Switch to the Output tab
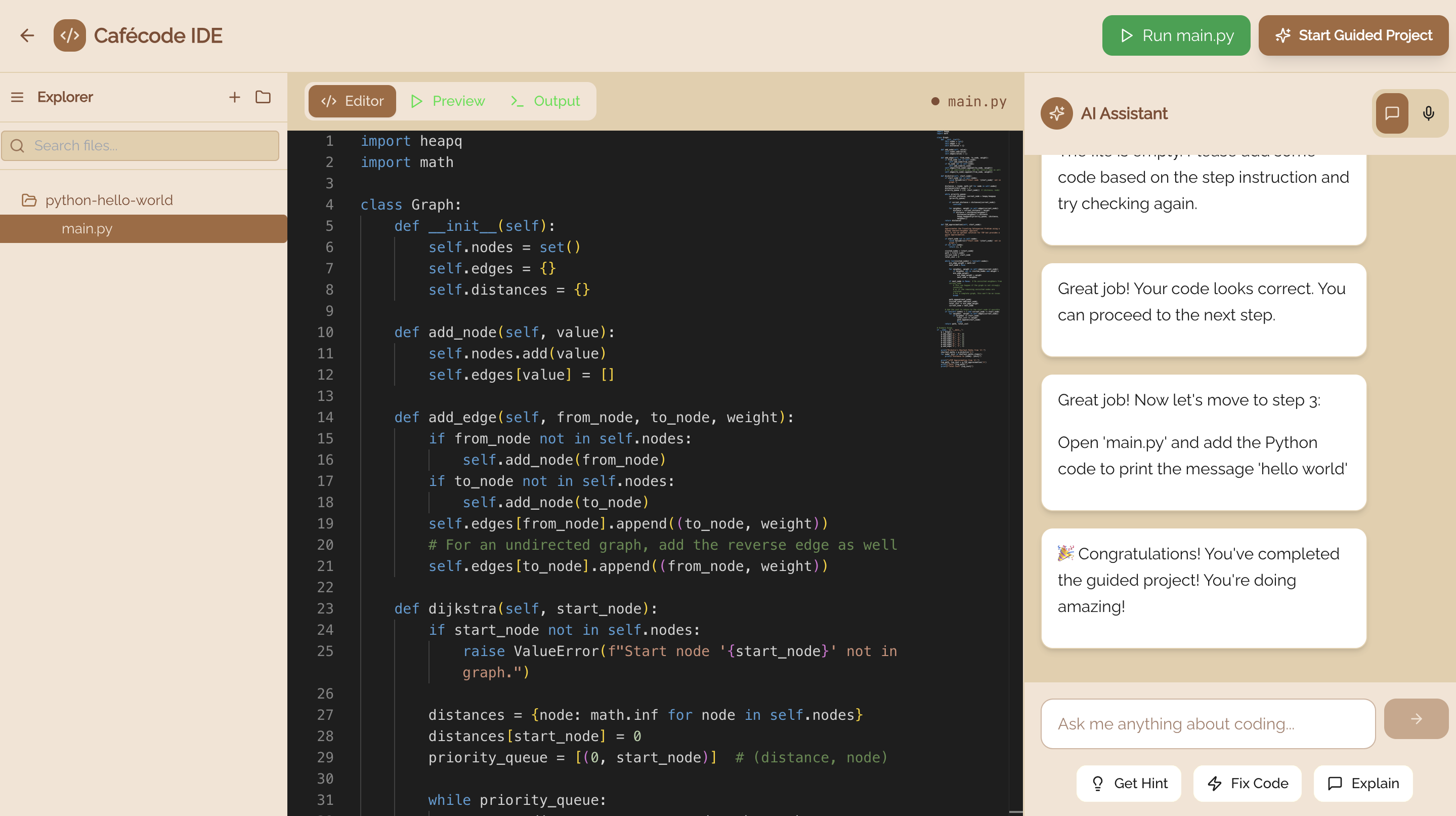1456x816 pixels. click(x=545, y=101)
